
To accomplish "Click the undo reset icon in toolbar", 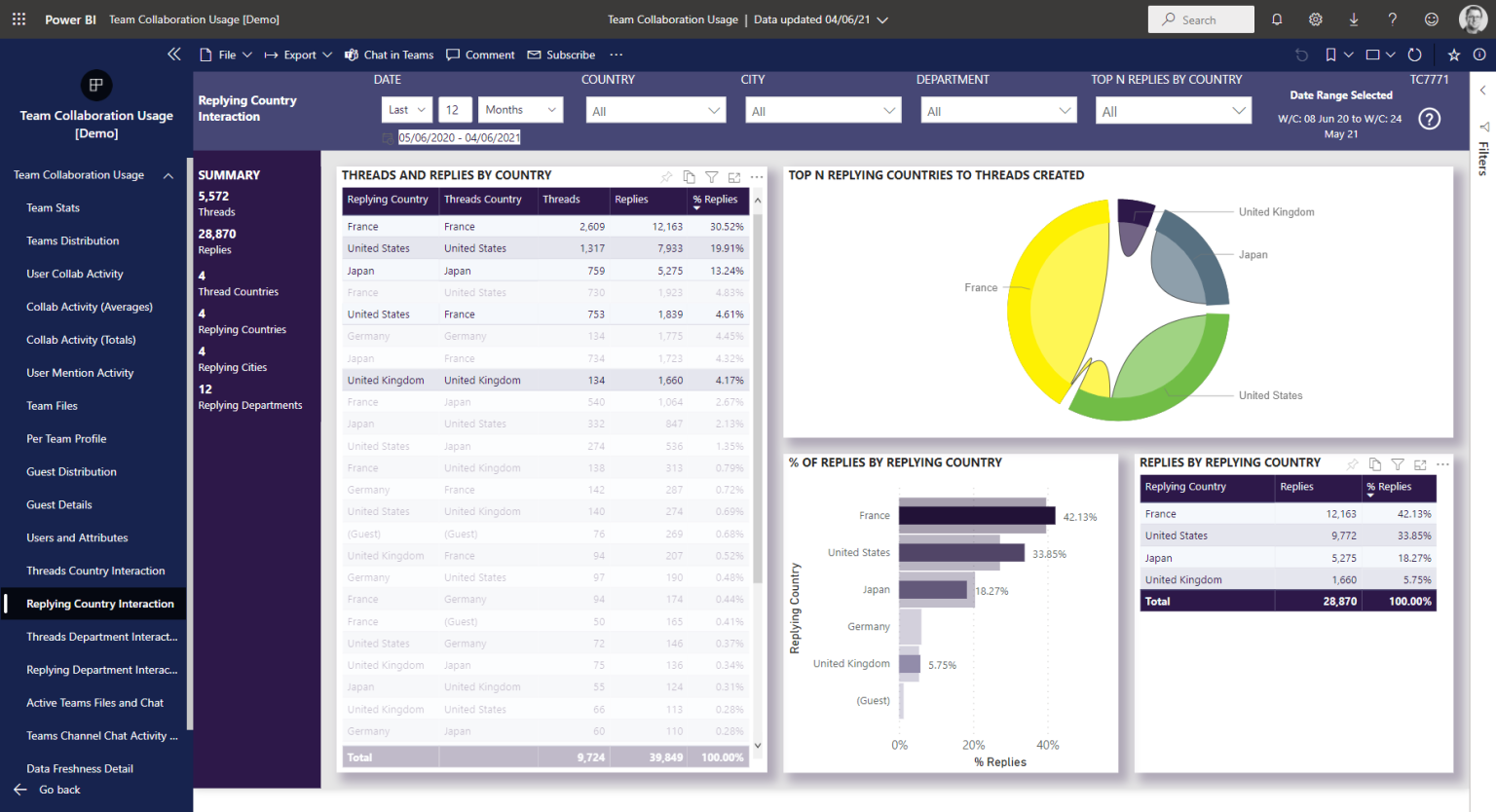I will pos(1302,55).
